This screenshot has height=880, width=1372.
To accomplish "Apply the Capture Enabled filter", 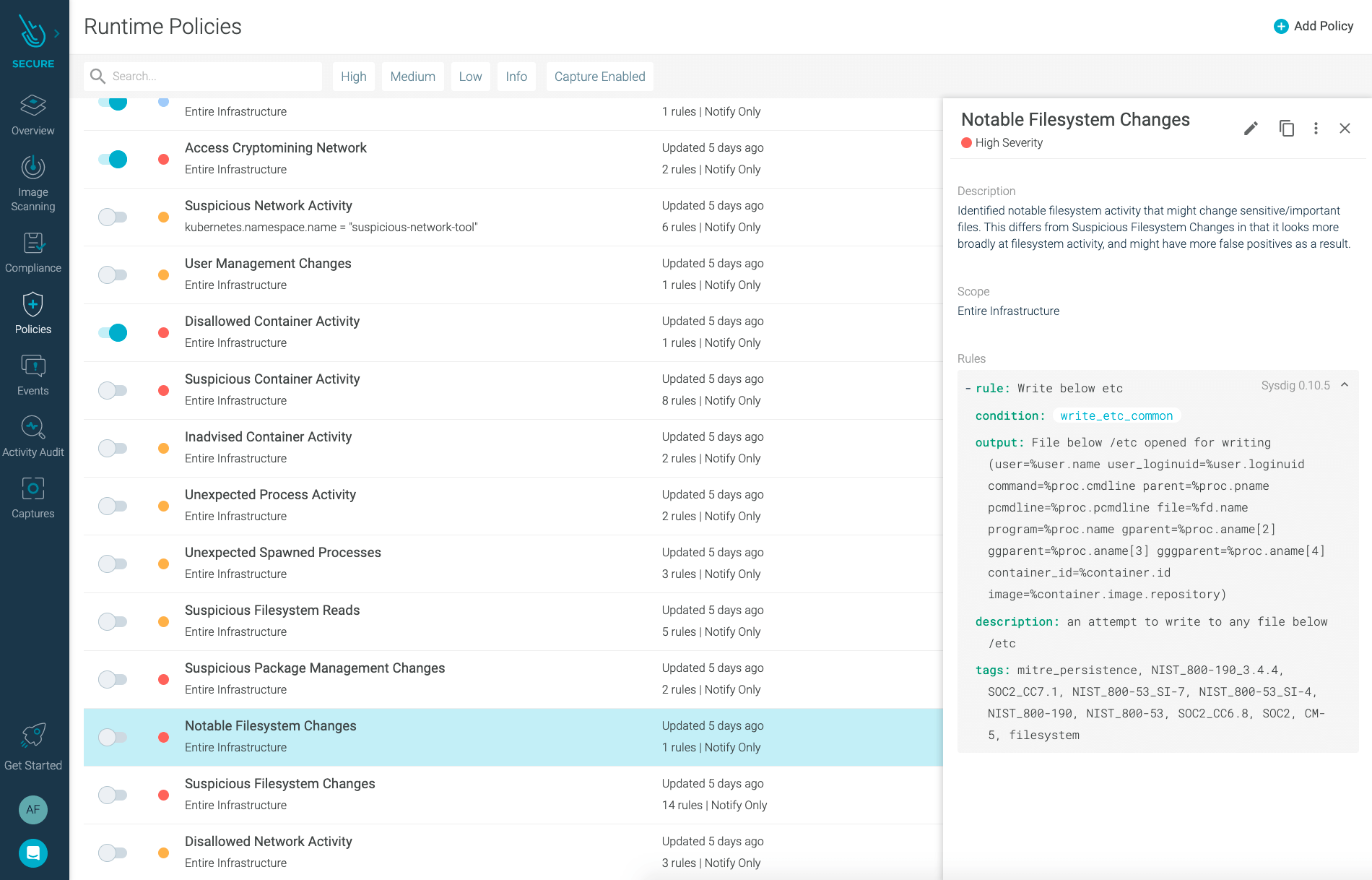I will coord(599,76).
